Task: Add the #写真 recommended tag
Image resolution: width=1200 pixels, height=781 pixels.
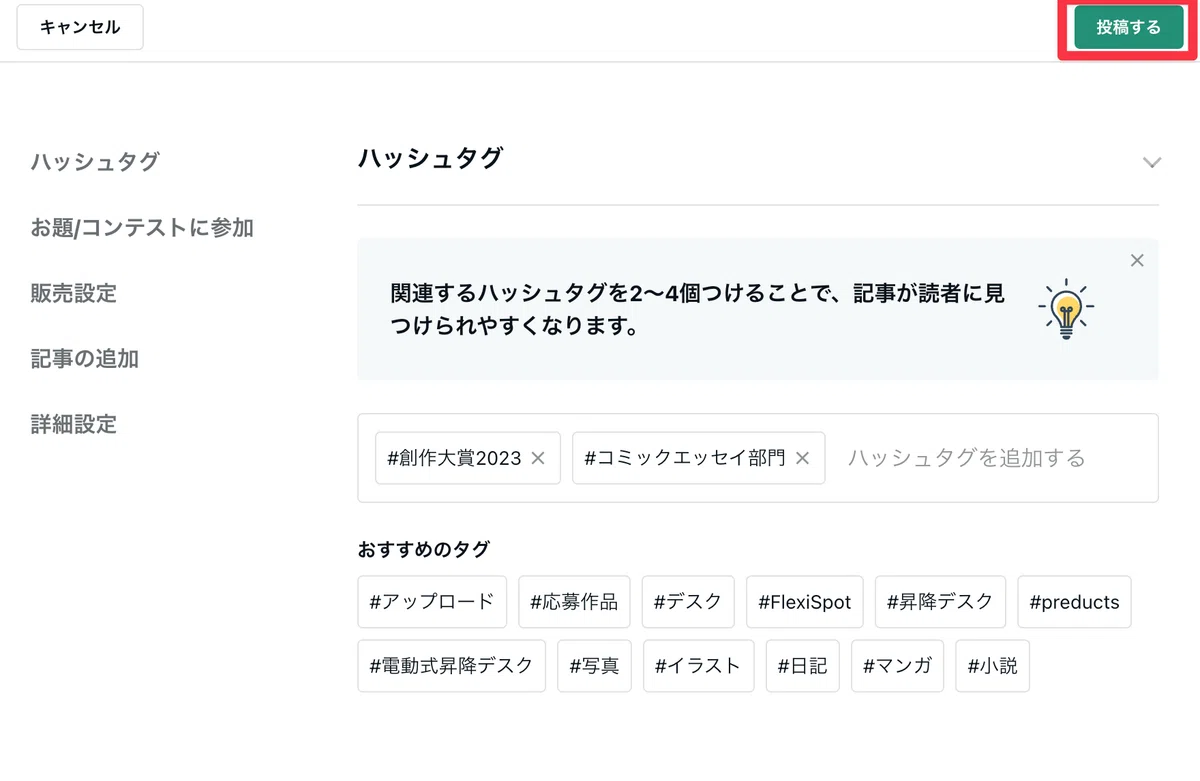Action: pos(595,666)
